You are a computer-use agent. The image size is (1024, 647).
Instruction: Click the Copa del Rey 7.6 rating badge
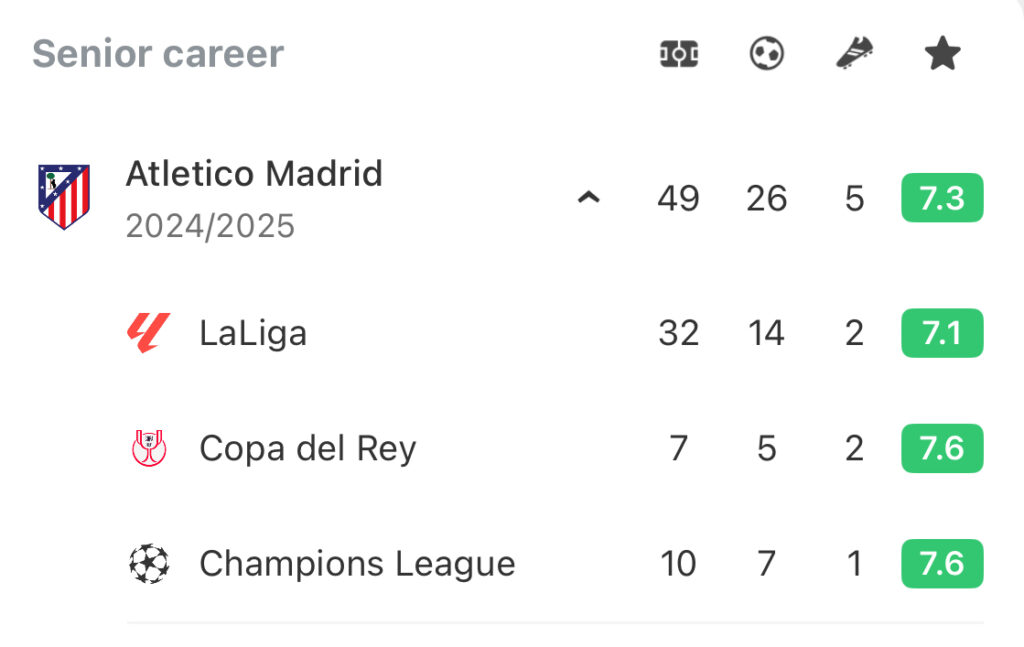coord(942,449)
